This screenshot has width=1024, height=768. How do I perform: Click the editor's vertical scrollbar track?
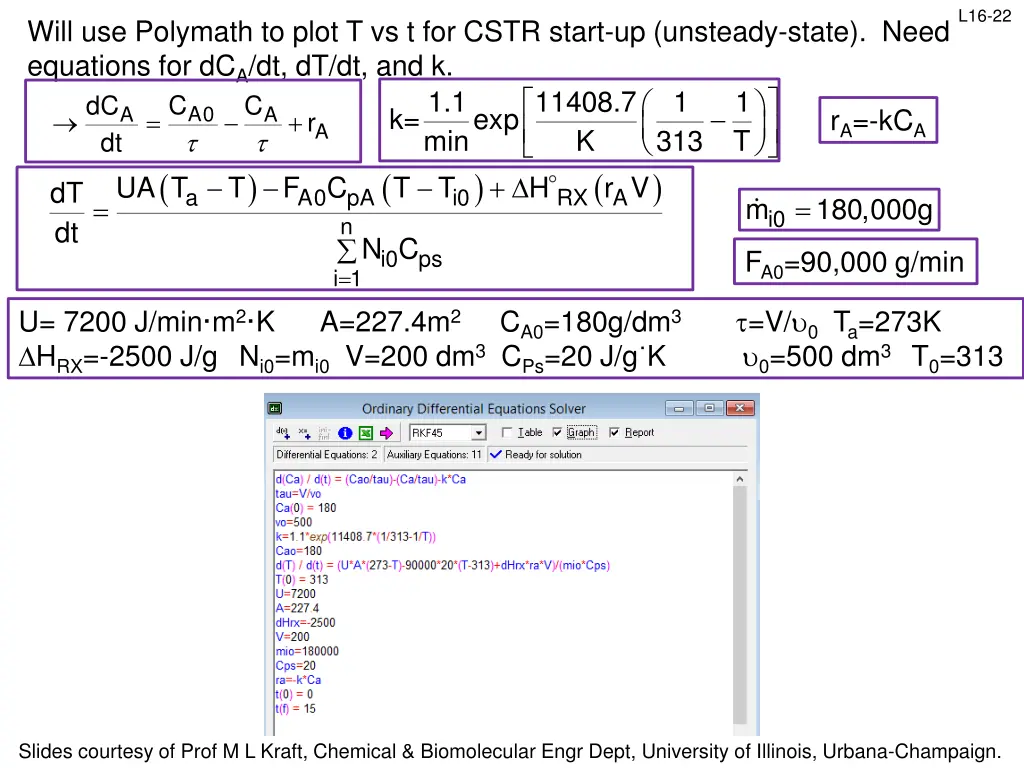739,605
